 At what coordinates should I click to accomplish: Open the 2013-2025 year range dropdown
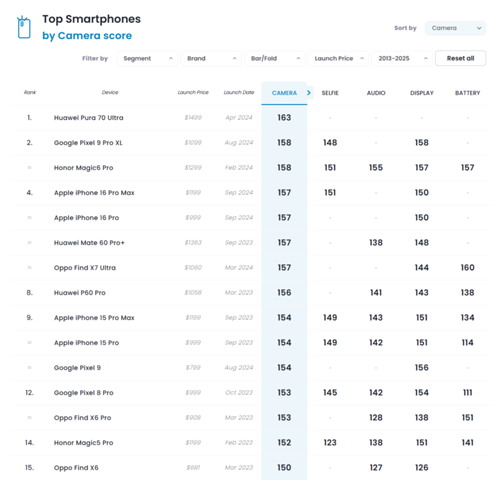[x=402, y=59]
